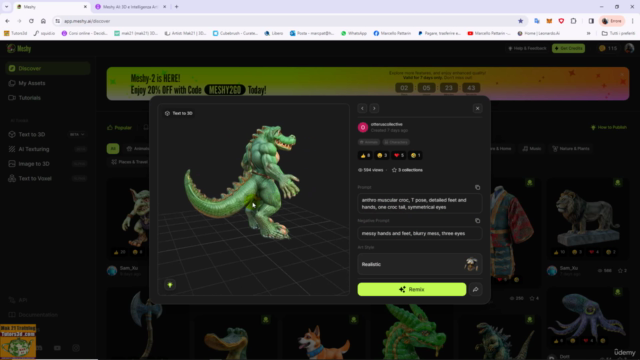Image resolution: width=640 pixels, height=360 pixels.
Task: Expand the Text to 3D BETA dropdown
Action: [77, 134]
